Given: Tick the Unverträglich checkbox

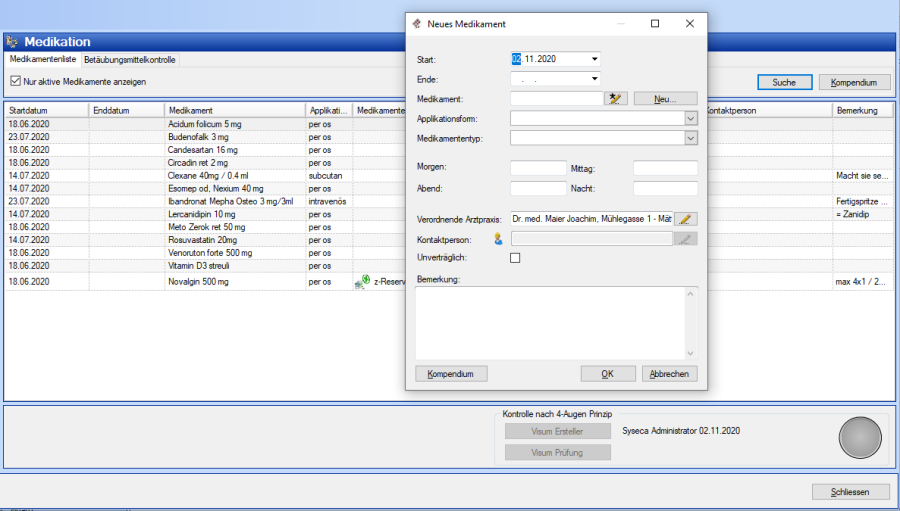Looking at the screenshot, I should (516, 258).
